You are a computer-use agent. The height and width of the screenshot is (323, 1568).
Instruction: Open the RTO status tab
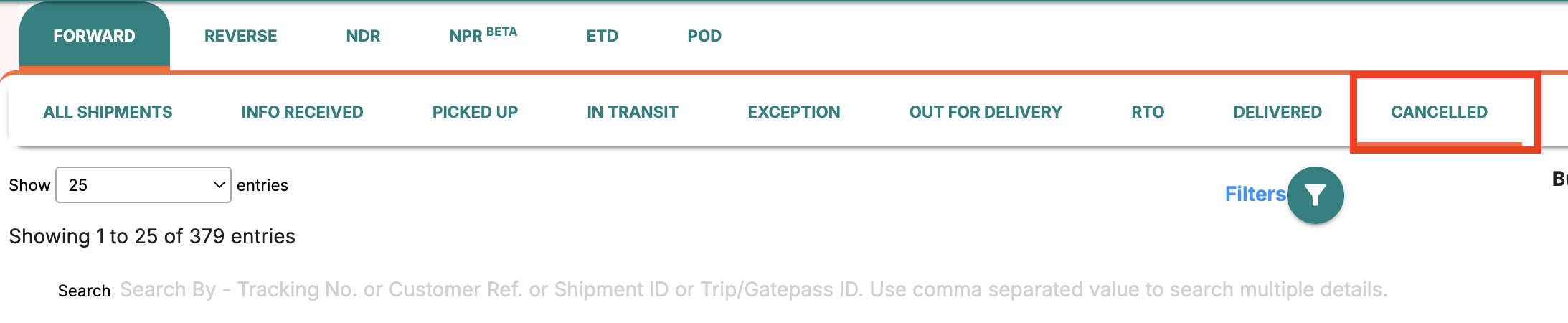(x=1148, y=112)
